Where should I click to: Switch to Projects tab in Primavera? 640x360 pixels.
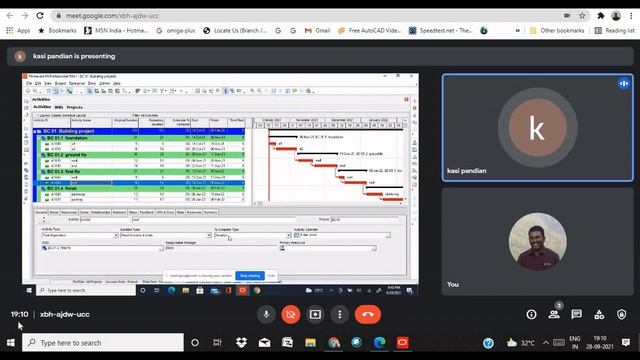tap(75, 107)
